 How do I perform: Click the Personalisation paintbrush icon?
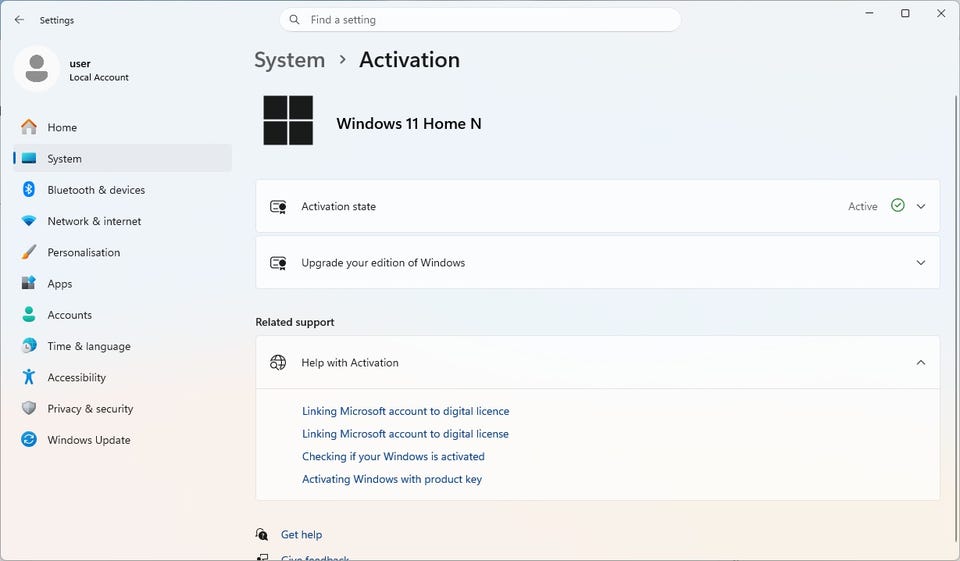[29, 253]
